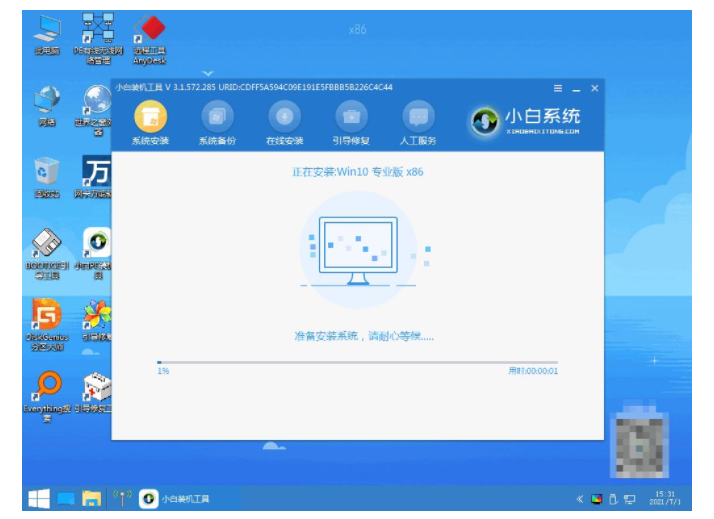Open the 小白PE装机工具 desktop shortcut
Screen dimensions: 714x519
point(94,253)
